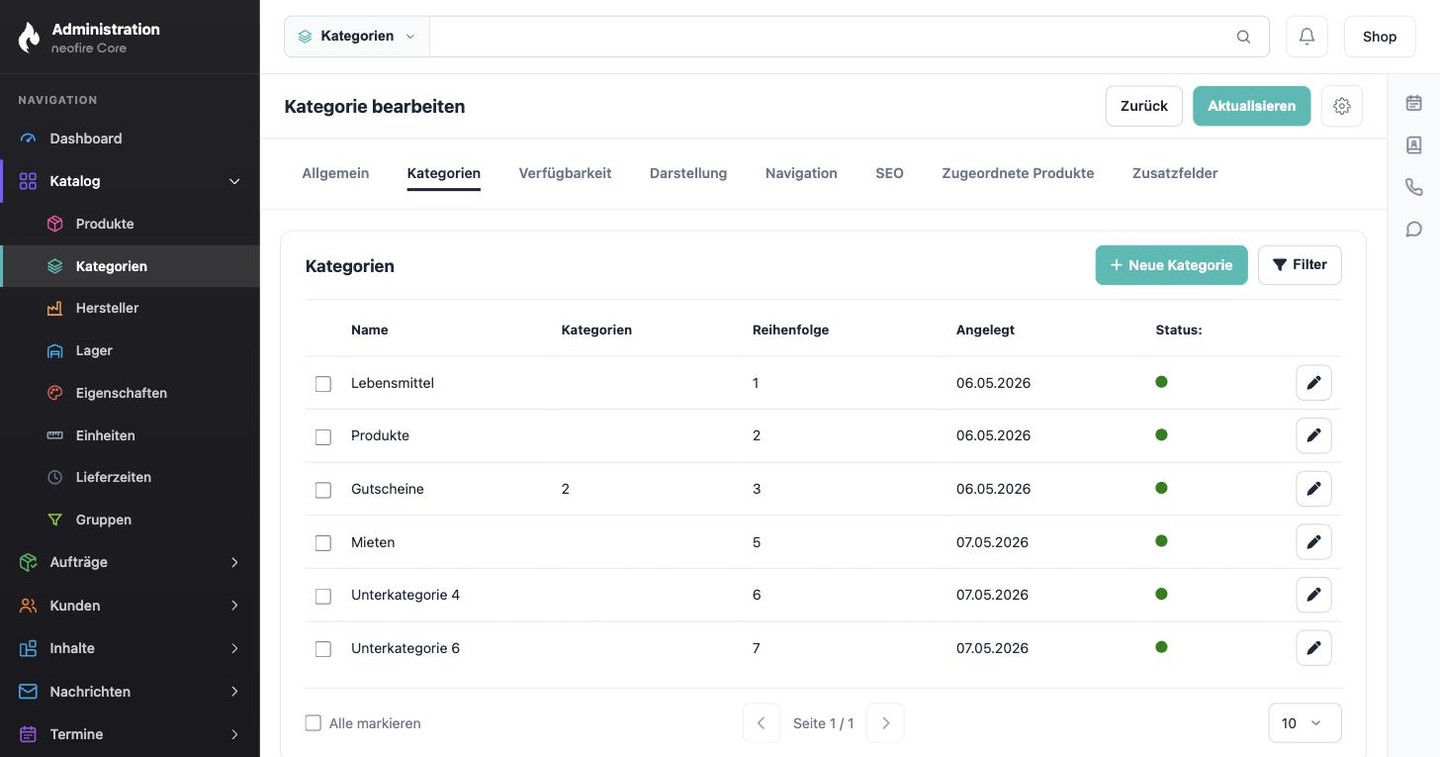Open the chat bubble icon in right sidebar
This screenshot has height=757, width=1440.
coord(1413,229)
